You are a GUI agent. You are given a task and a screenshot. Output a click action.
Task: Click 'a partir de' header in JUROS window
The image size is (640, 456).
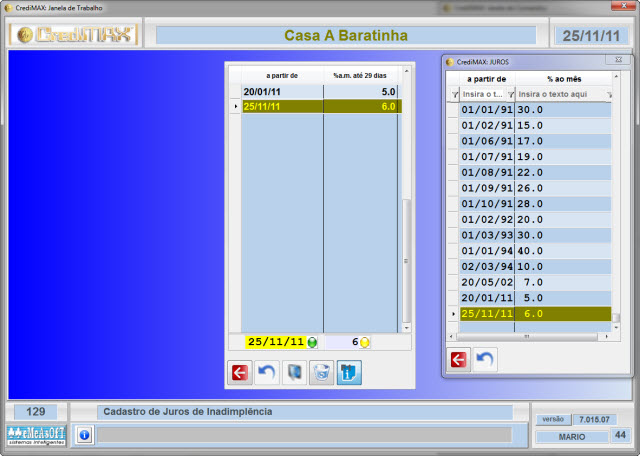pyautogui.click(x=486, y=78)
